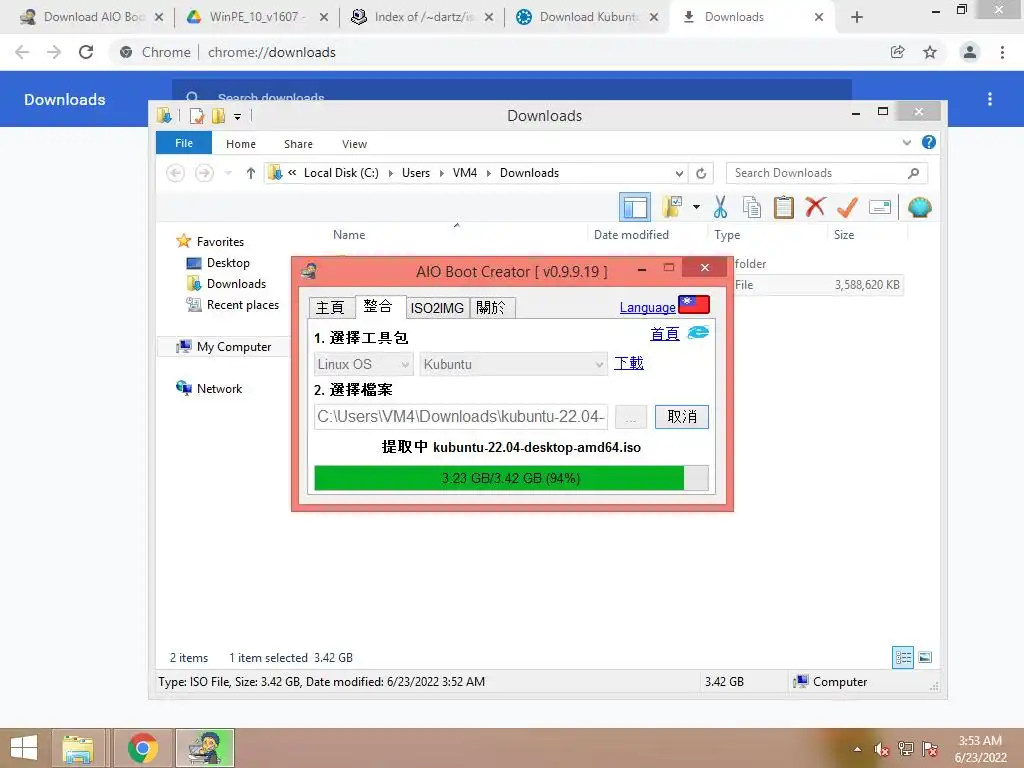Switch to the 整合 tab
1024x768 pixels.
tap(378, 306)
